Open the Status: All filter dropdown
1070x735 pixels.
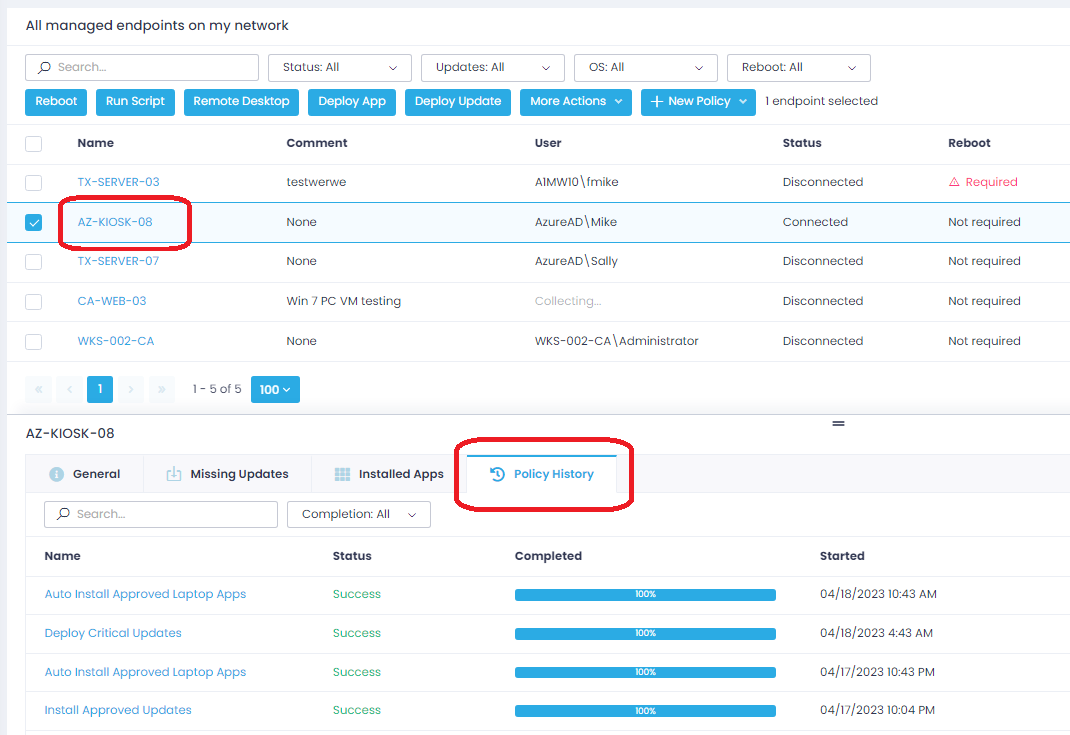(x=340, y=68)
